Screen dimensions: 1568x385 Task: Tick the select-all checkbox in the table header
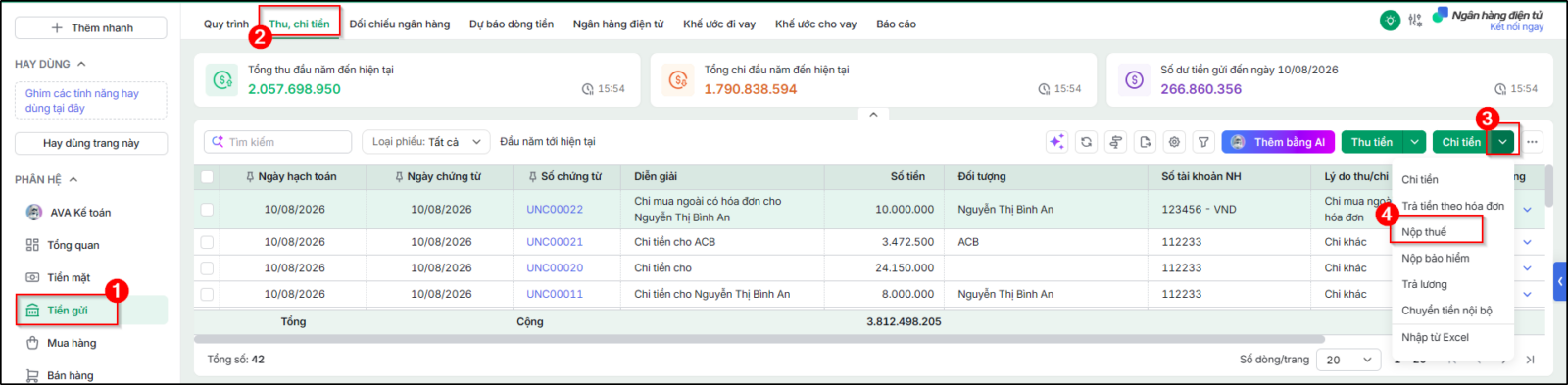[x=207, y=177]
